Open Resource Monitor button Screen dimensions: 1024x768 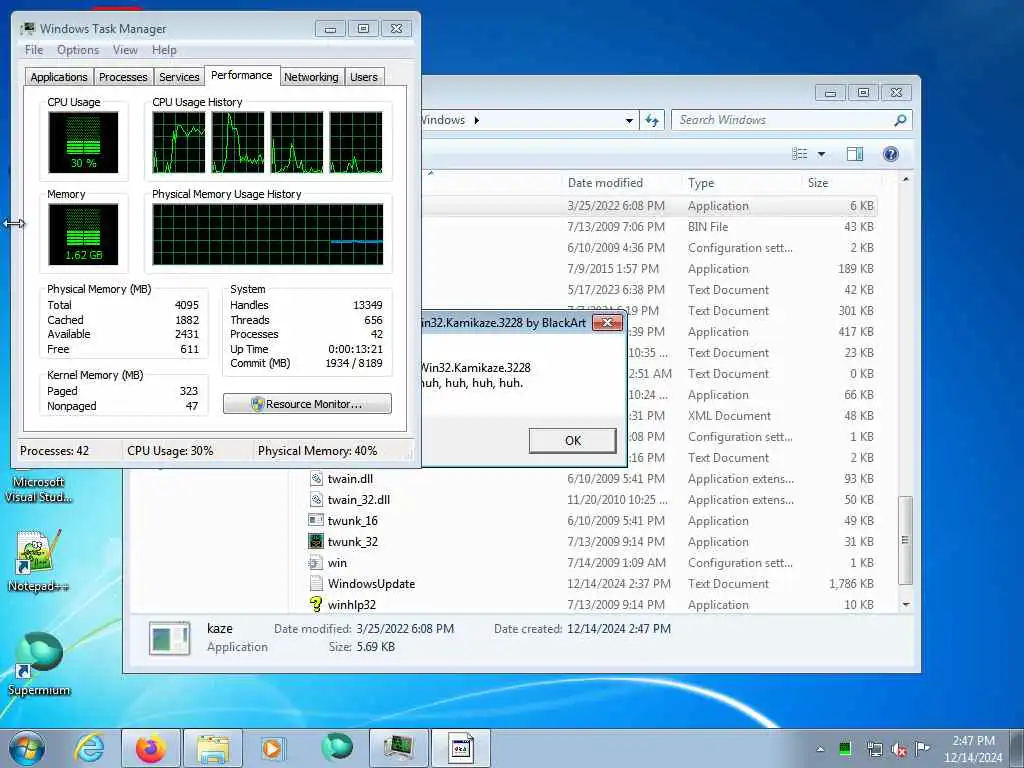(x=307, y=404)
